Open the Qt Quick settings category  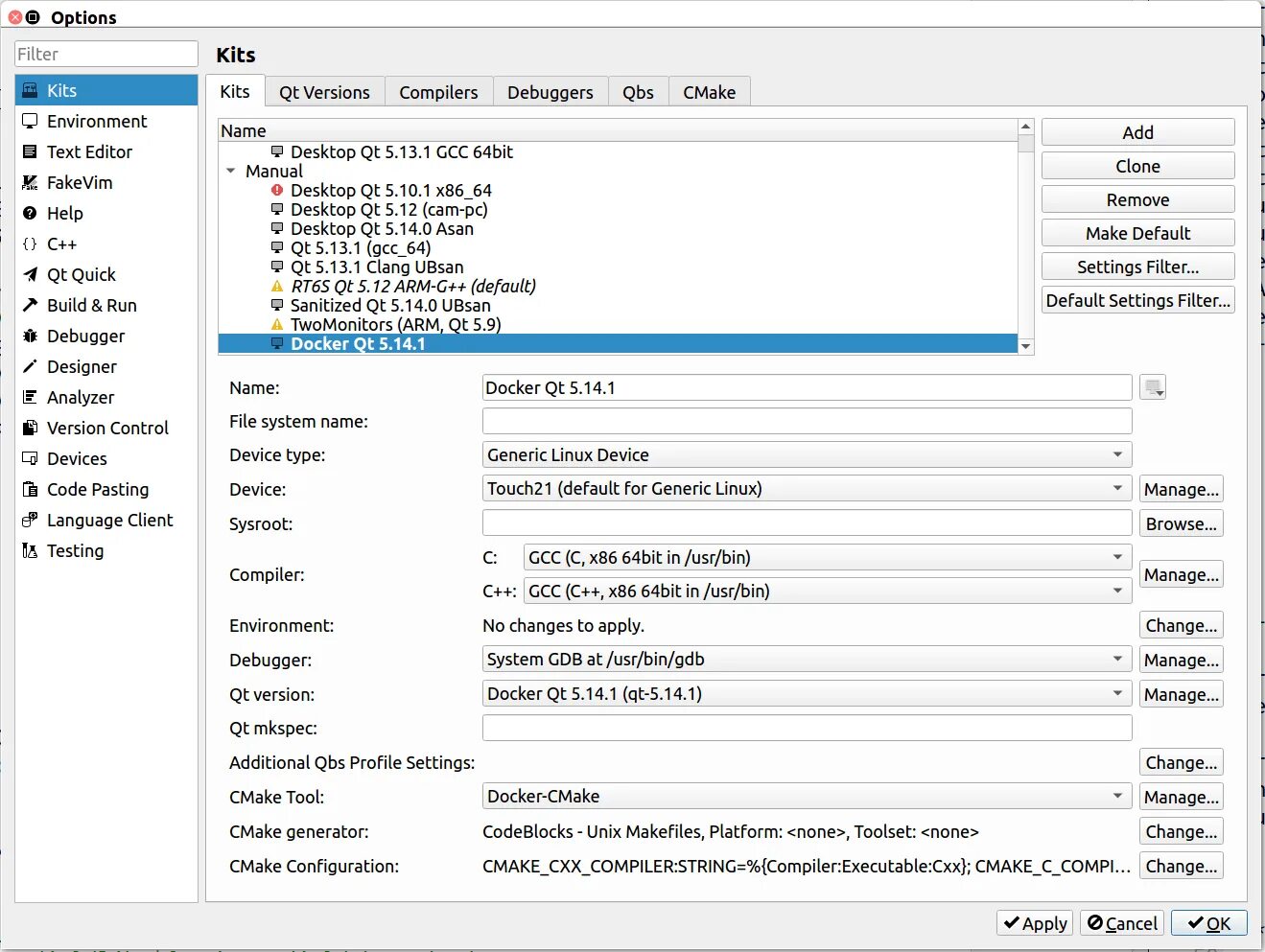pos(106,274)
